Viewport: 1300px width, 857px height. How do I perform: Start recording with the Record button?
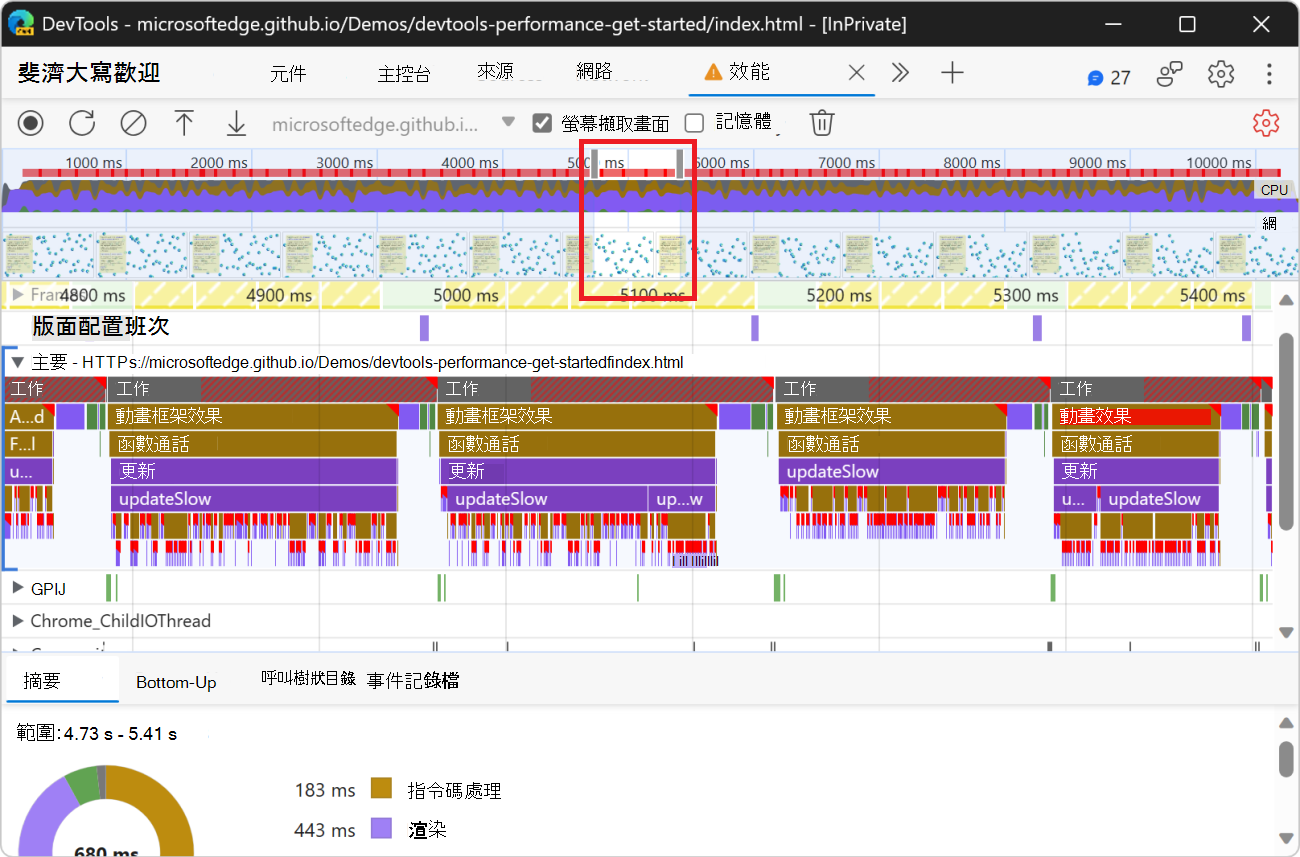tap(31, 123)
